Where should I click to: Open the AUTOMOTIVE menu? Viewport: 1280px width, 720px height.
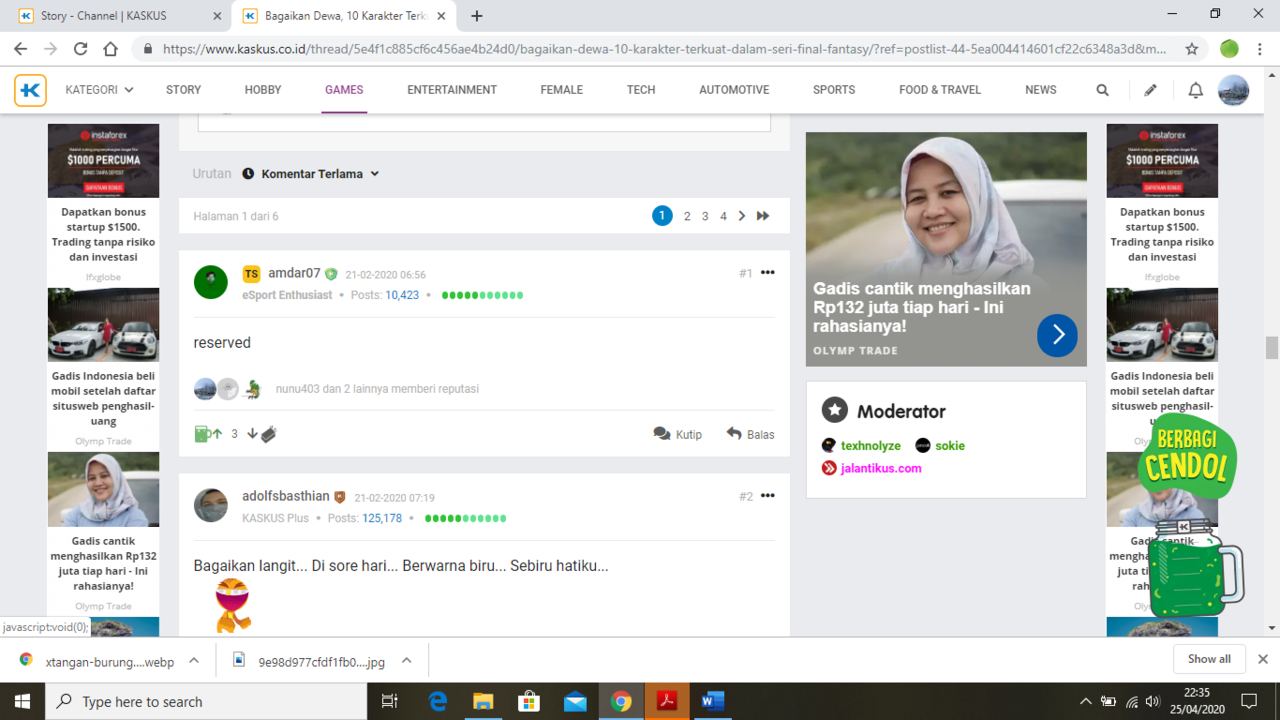coord(734,90)
